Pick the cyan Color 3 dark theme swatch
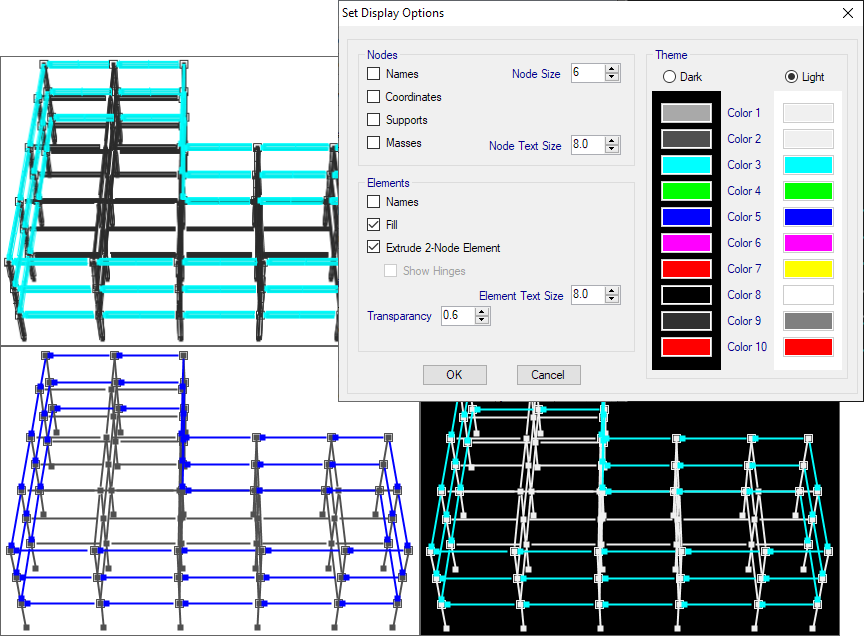864x636 pixels. (686, 165)
